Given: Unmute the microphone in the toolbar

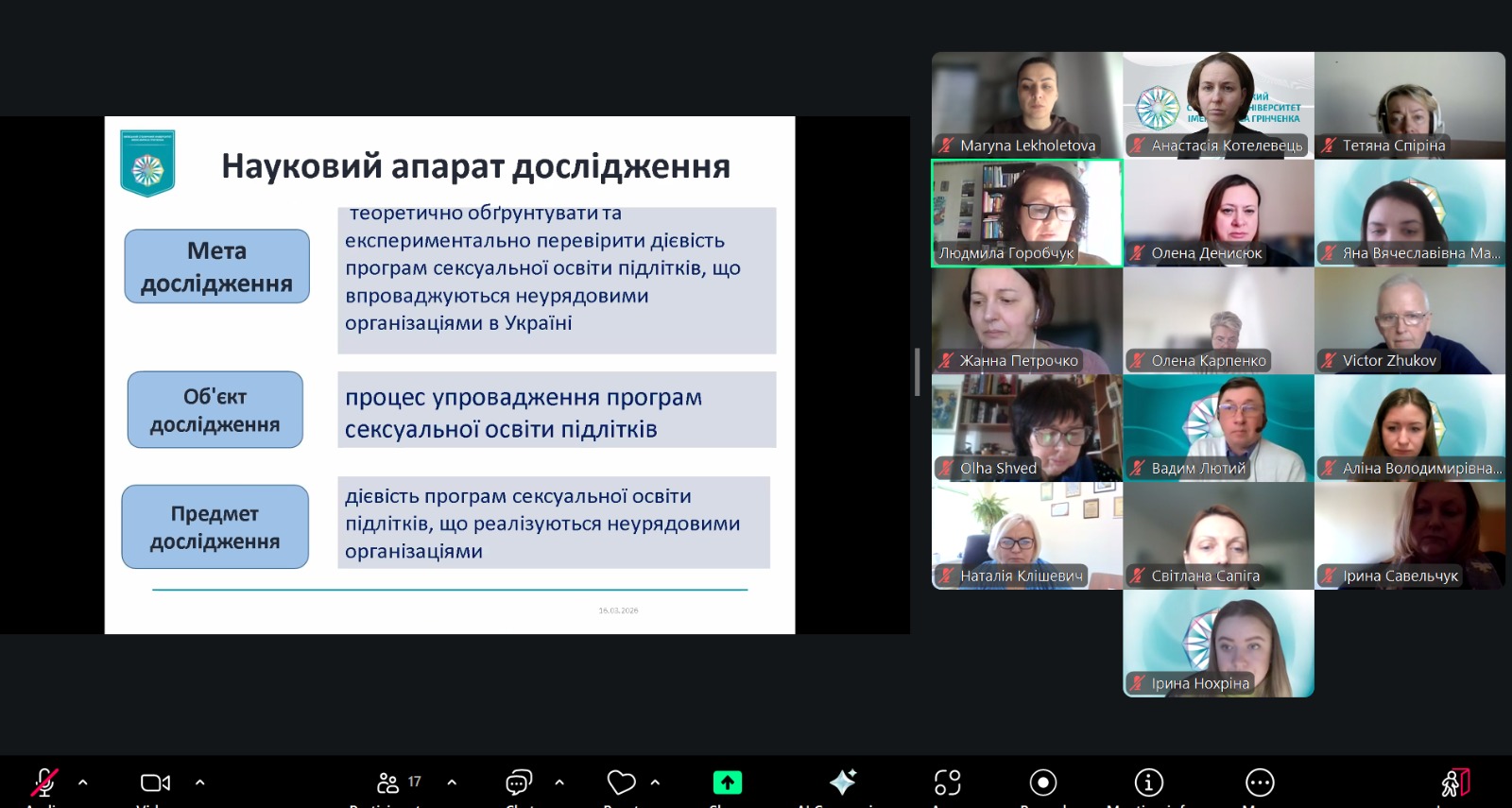Looking at the screenshot, I should (43, 782).
